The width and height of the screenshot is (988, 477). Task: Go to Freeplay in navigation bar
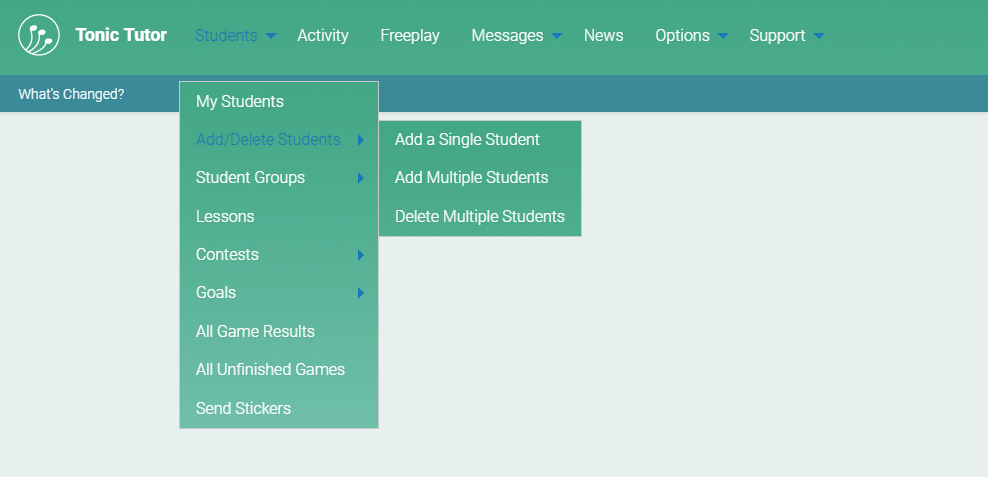[x=409, y=36]
